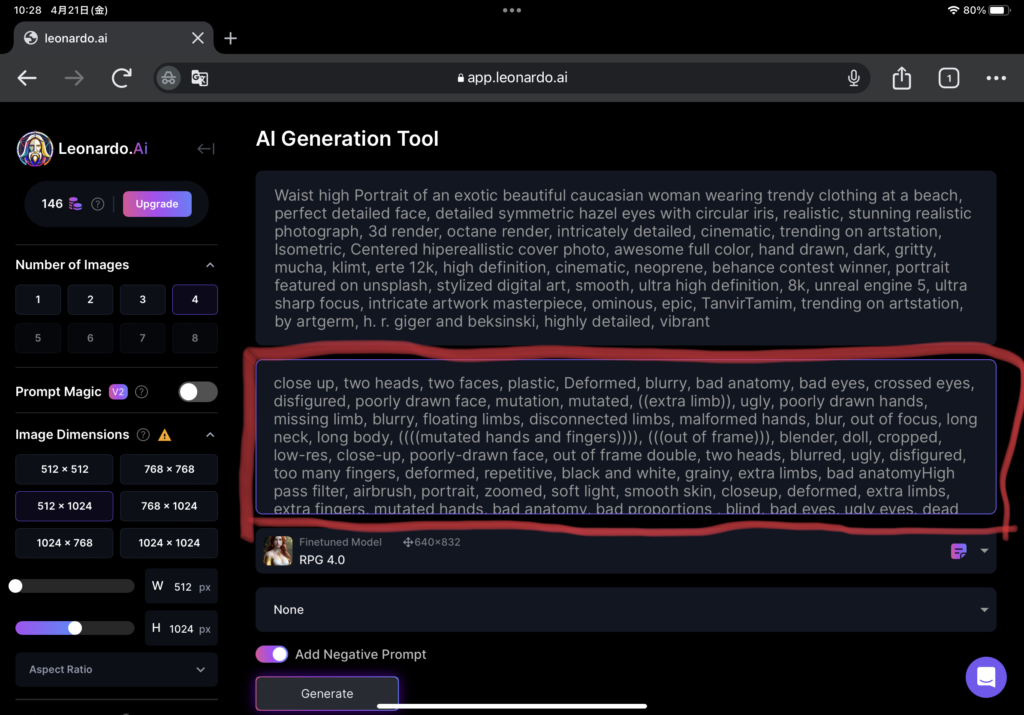The width and height of the screenshot is (1024, 715).
Task: Toggle the Prompt Magic switch
Action: click(197, 392)
